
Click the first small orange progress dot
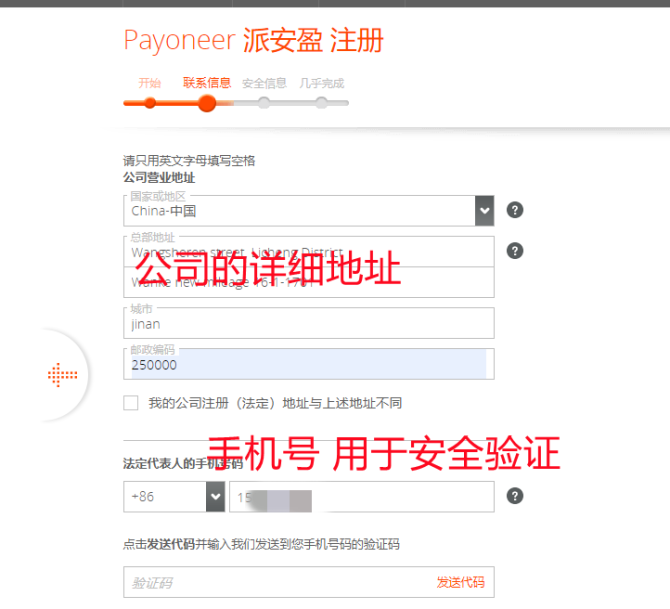[x=150, y=103]
